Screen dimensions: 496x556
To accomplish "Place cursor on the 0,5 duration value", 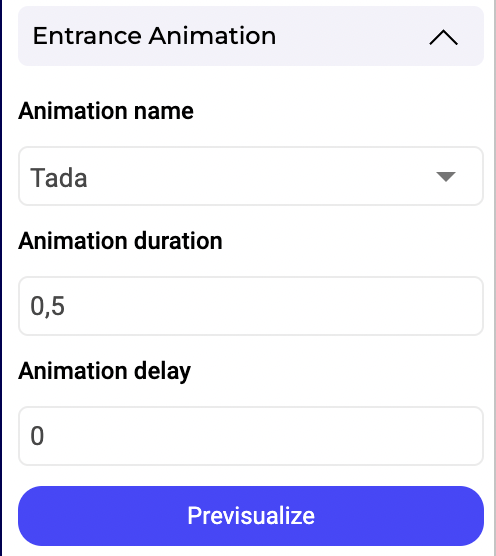I will (x=48, y=306).
